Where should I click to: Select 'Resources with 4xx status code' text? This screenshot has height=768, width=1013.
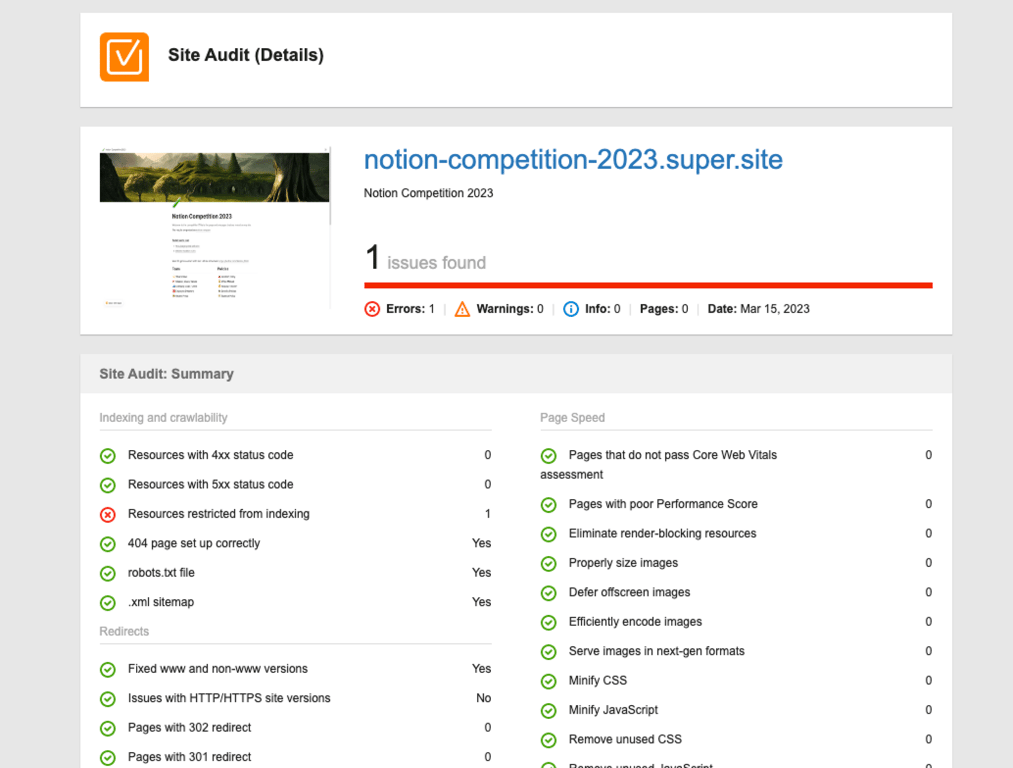point(211,455)
